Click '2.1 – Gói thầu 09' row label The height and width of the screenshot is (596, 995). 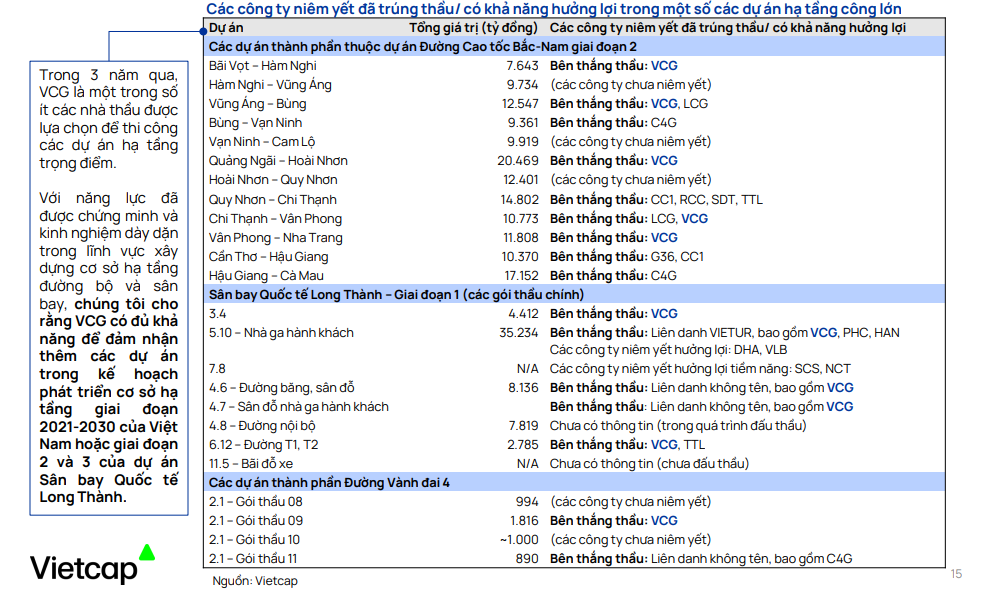pyautogui.click(x=256, y=522)
